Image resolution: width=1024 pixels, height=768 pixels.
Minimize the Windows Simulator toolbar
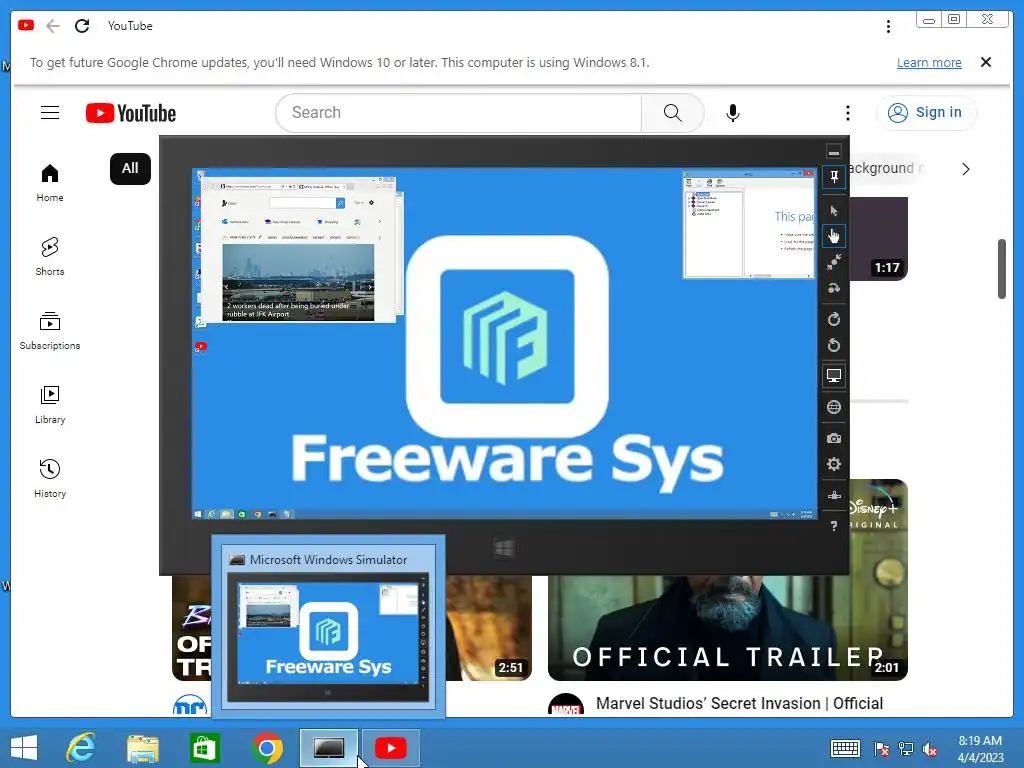pyautogui.click(x=834, y=152)
